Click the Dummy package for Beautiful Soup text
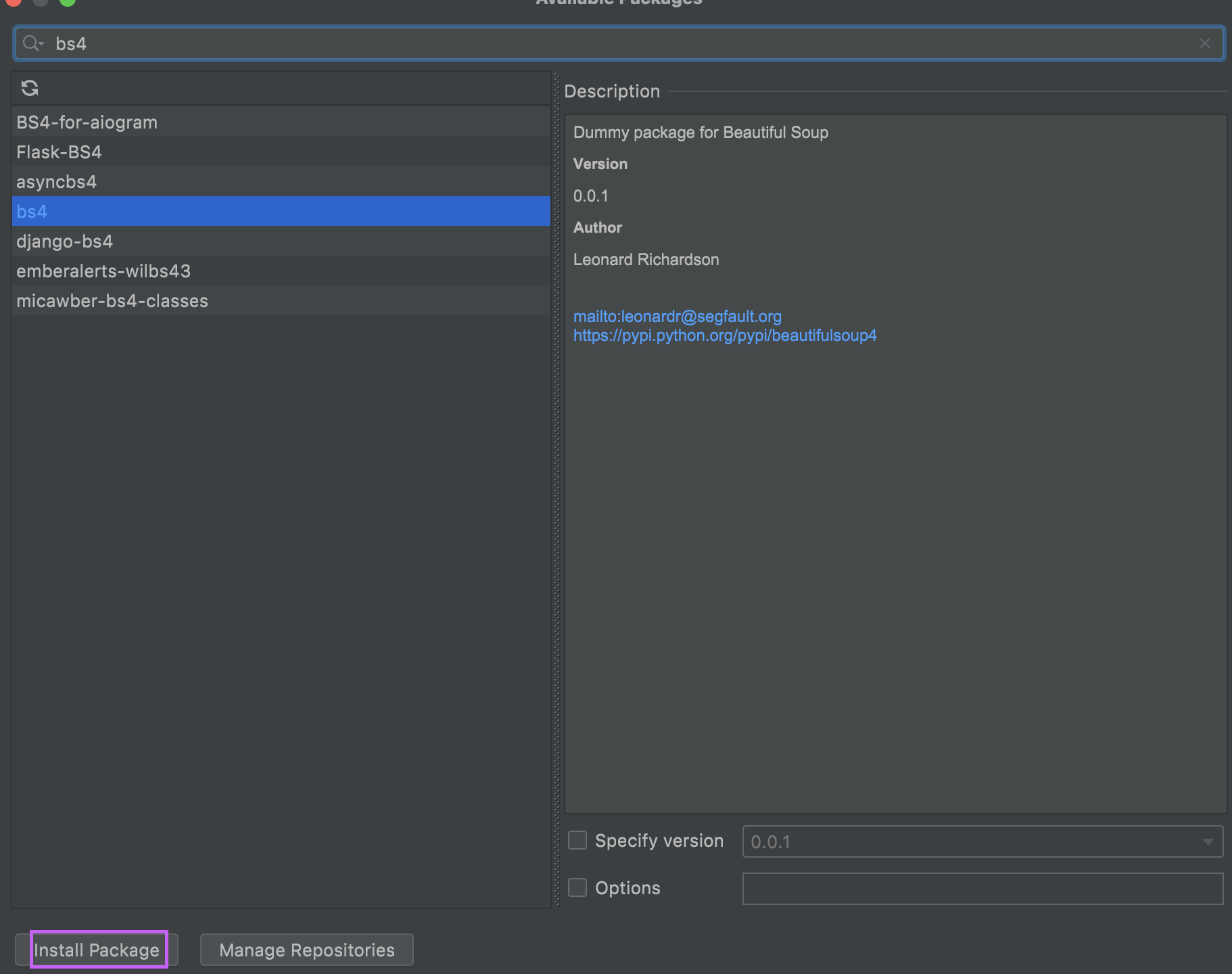The image size is (1232, 974). (701, 133)
